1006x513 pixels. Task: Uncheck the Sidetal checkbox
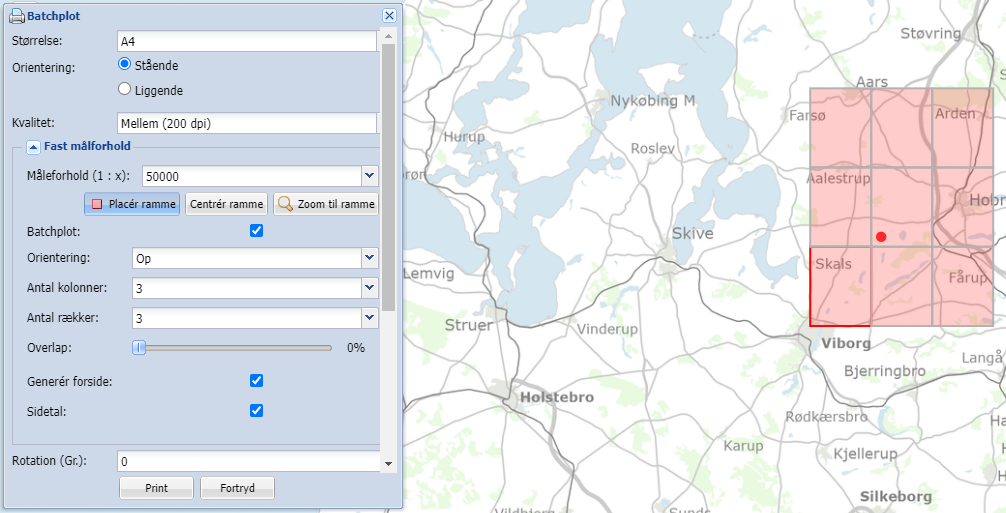point(256,410)
